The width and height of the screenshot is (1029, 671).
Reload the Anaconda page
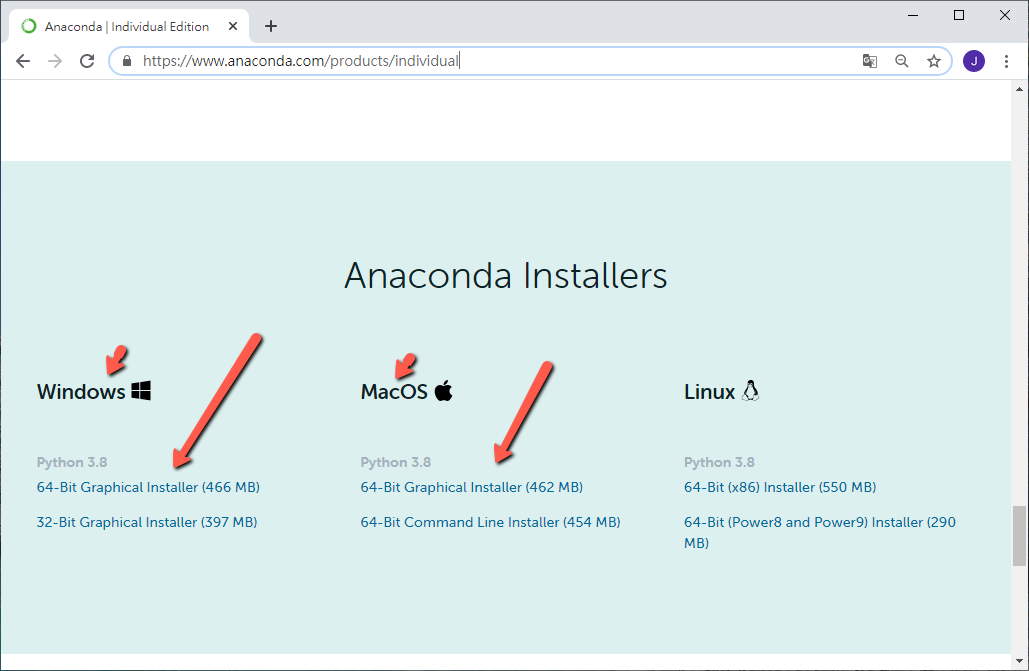[87, 61]
